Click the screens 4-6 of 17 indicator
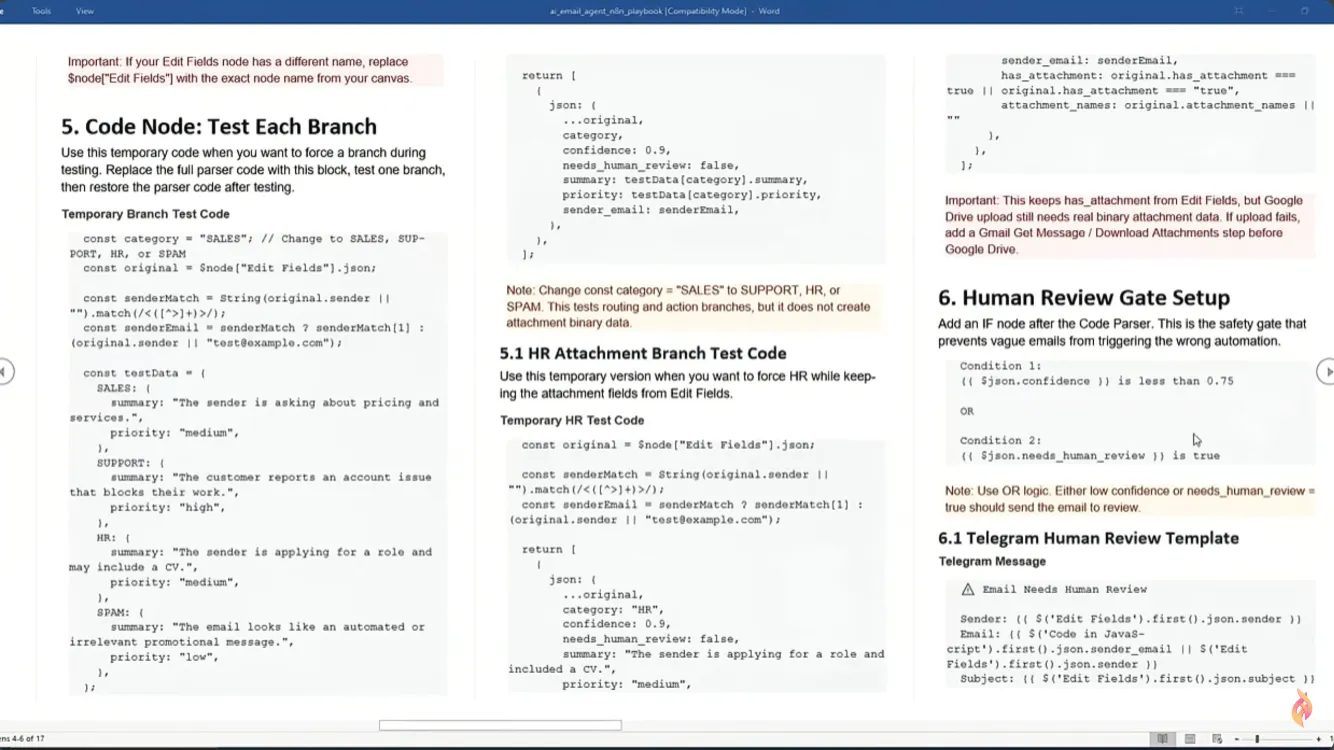 [22, 739]
